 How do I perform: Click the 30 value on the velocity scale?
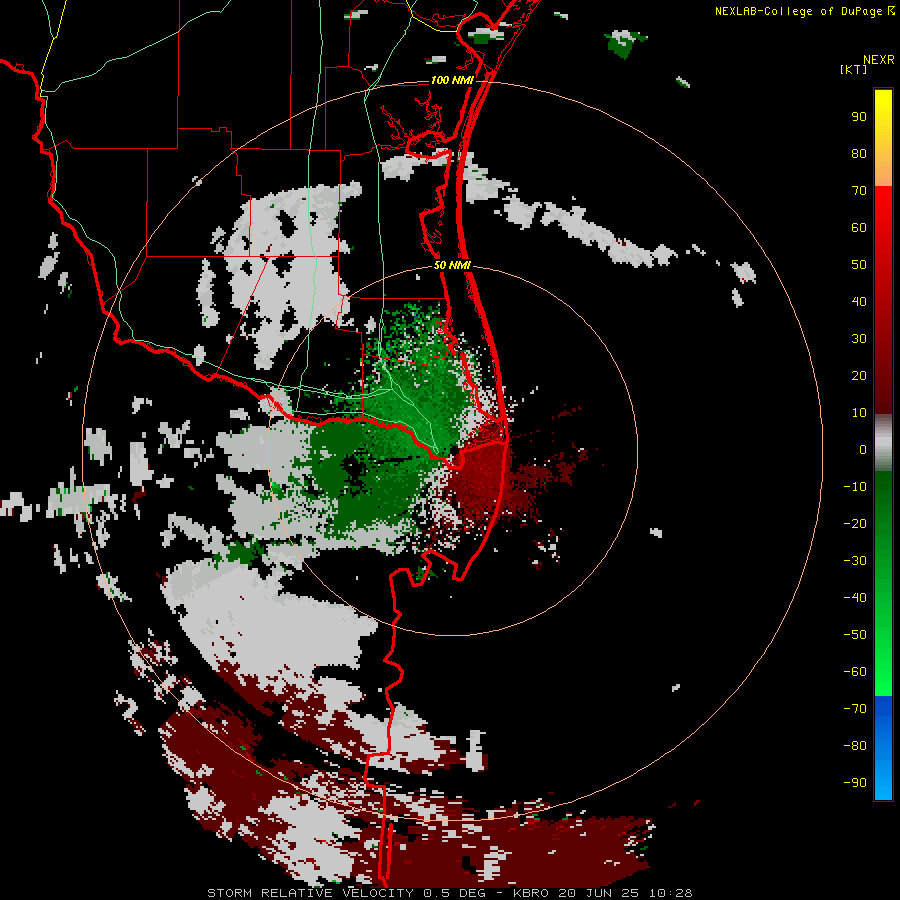[x=859, y=339]
